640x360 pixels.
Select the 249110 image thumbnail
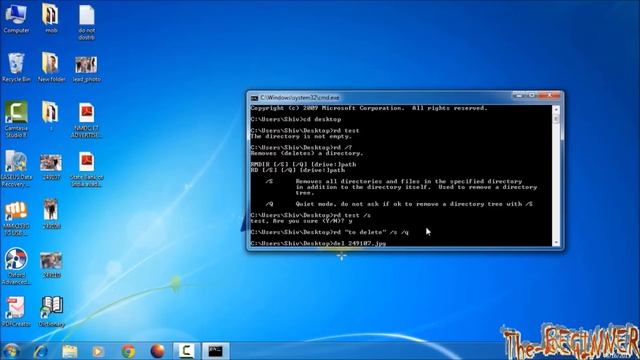pyautogui.click(x=51, y=265)
